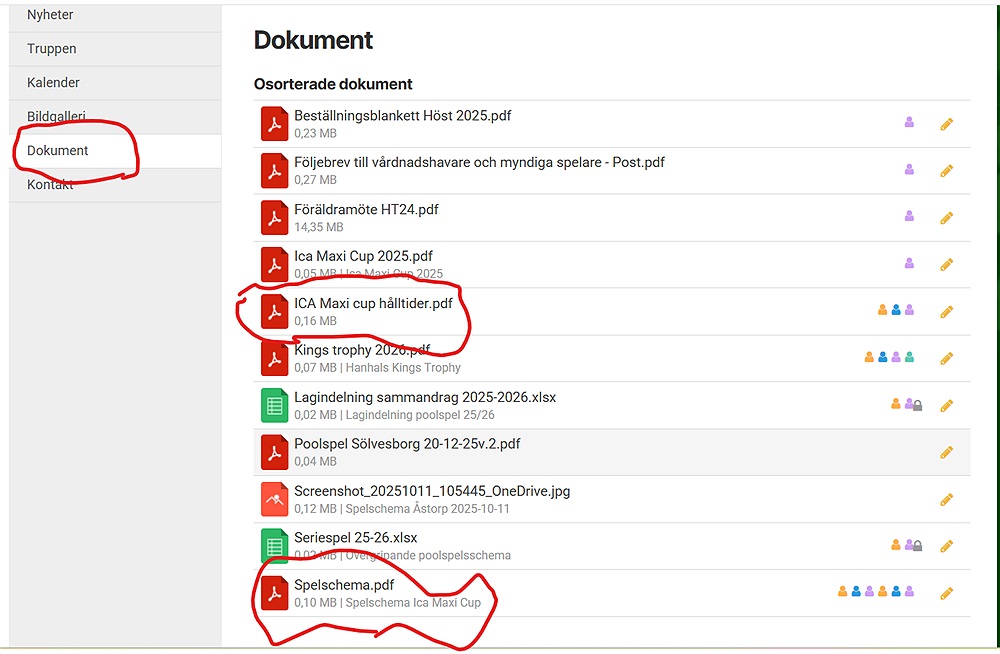
Task: Click the PDF icon next to Kings trophy 2026
Action: pos(274,358)
